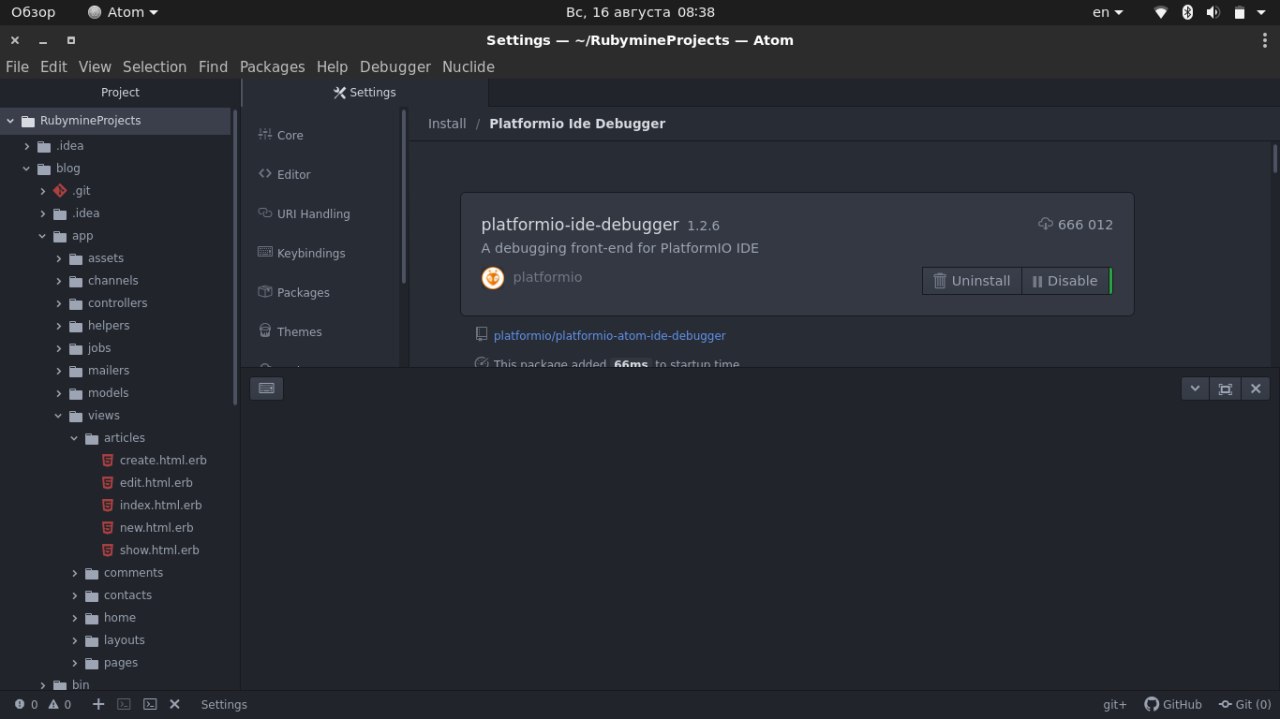Open the Selection menu
This screenshot has height=719, width=1280.
155,67
